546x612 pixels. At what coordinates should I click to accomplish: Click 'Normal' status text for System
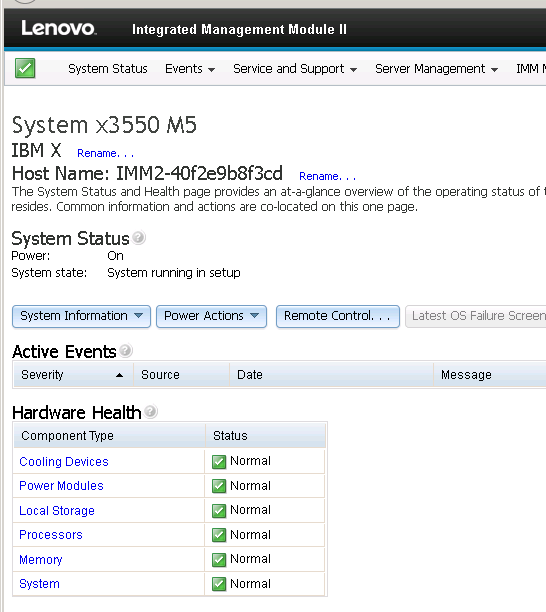250,584
